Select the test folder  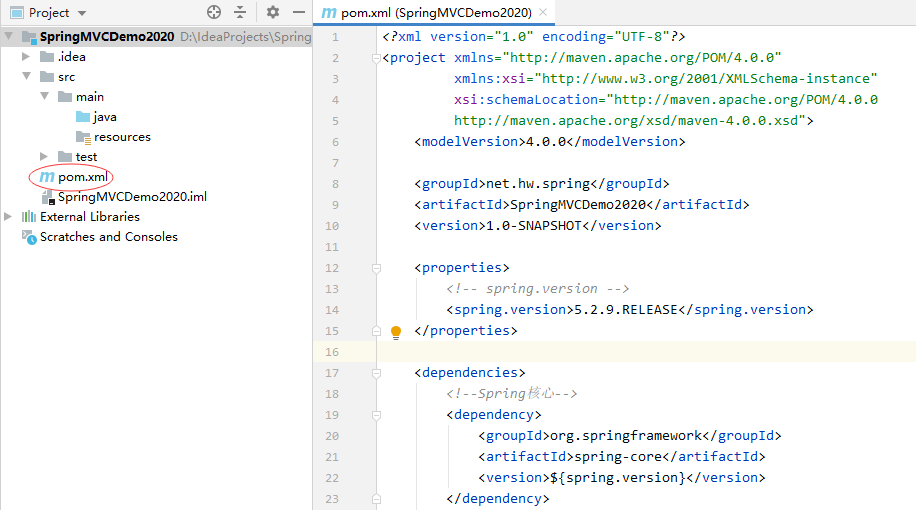86,157
